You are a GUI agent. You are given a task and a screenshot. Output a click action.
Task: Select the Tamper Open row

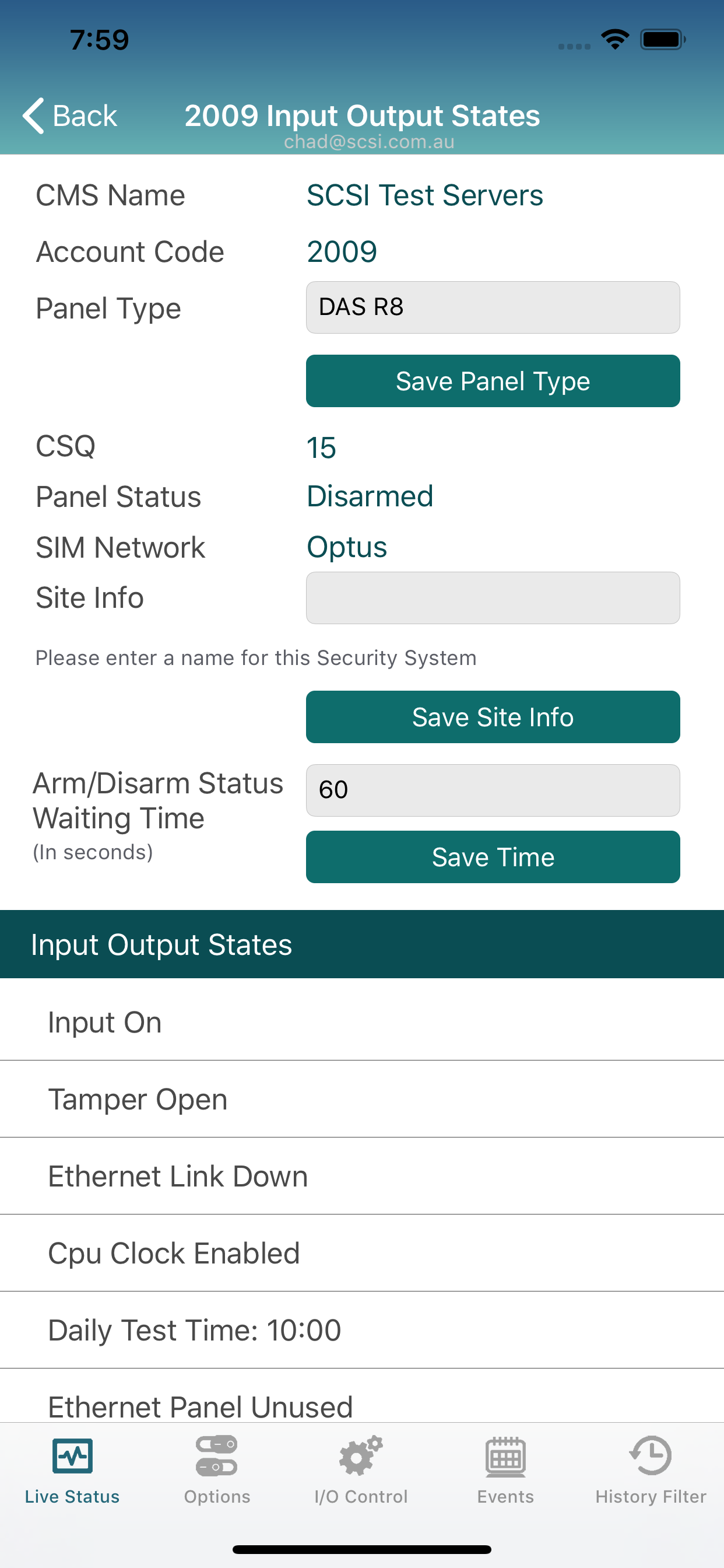[x=362, y=1098]
